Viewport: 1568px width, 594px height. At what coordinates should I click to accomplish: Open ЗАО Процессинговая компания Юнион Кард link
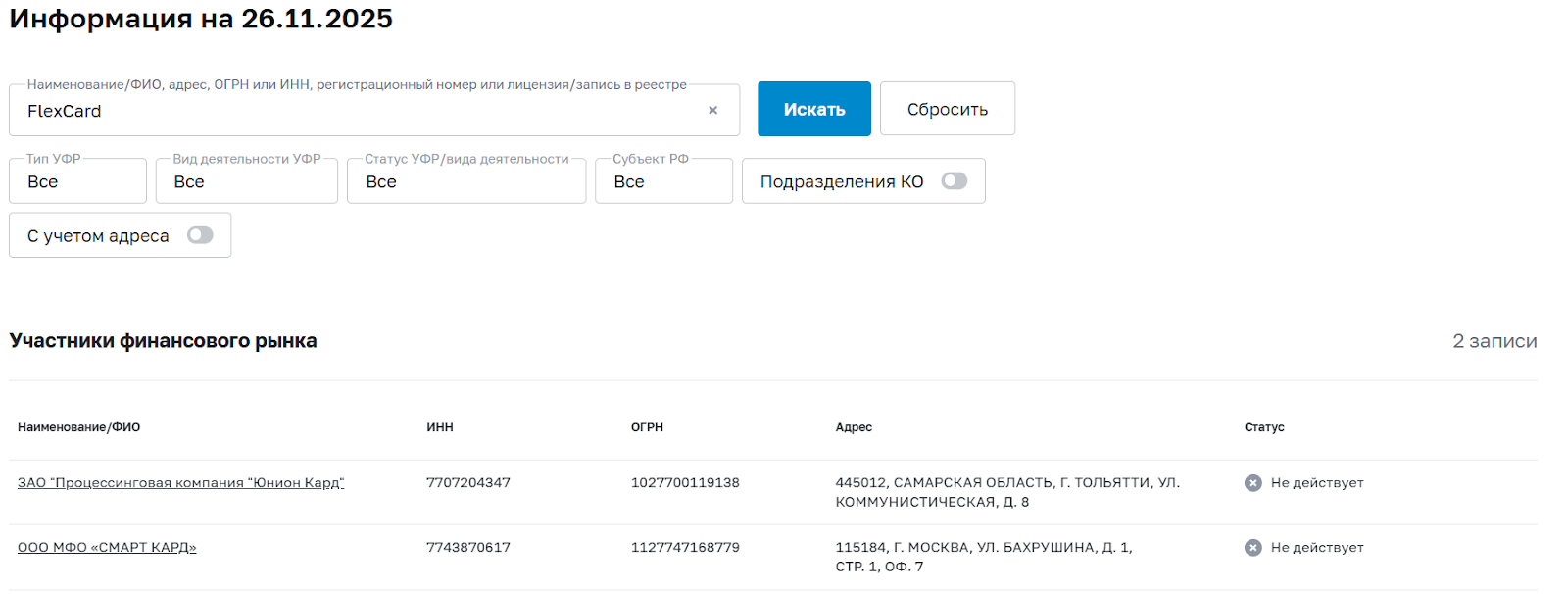click(x=180, y=483)
